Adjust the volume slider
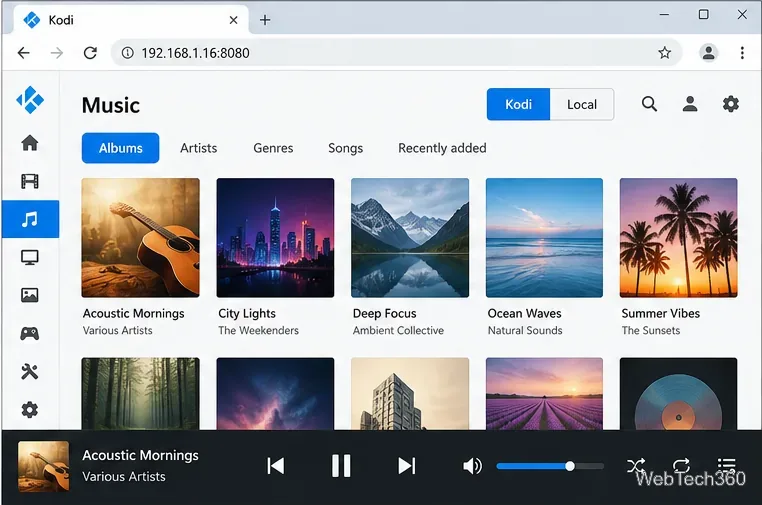Viewport: 762px width, 505px height. (550, 466)
